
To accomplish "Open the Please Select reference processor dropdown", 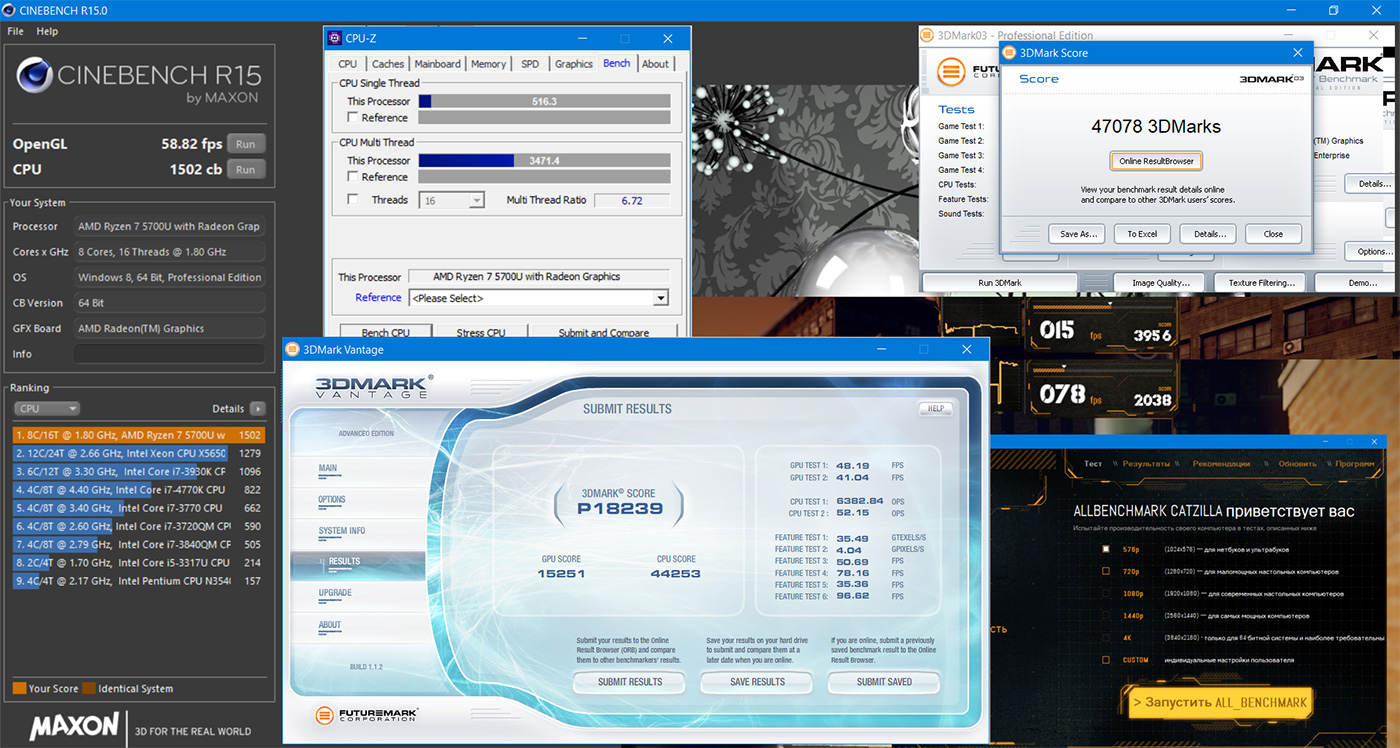I will coord(659,297).
